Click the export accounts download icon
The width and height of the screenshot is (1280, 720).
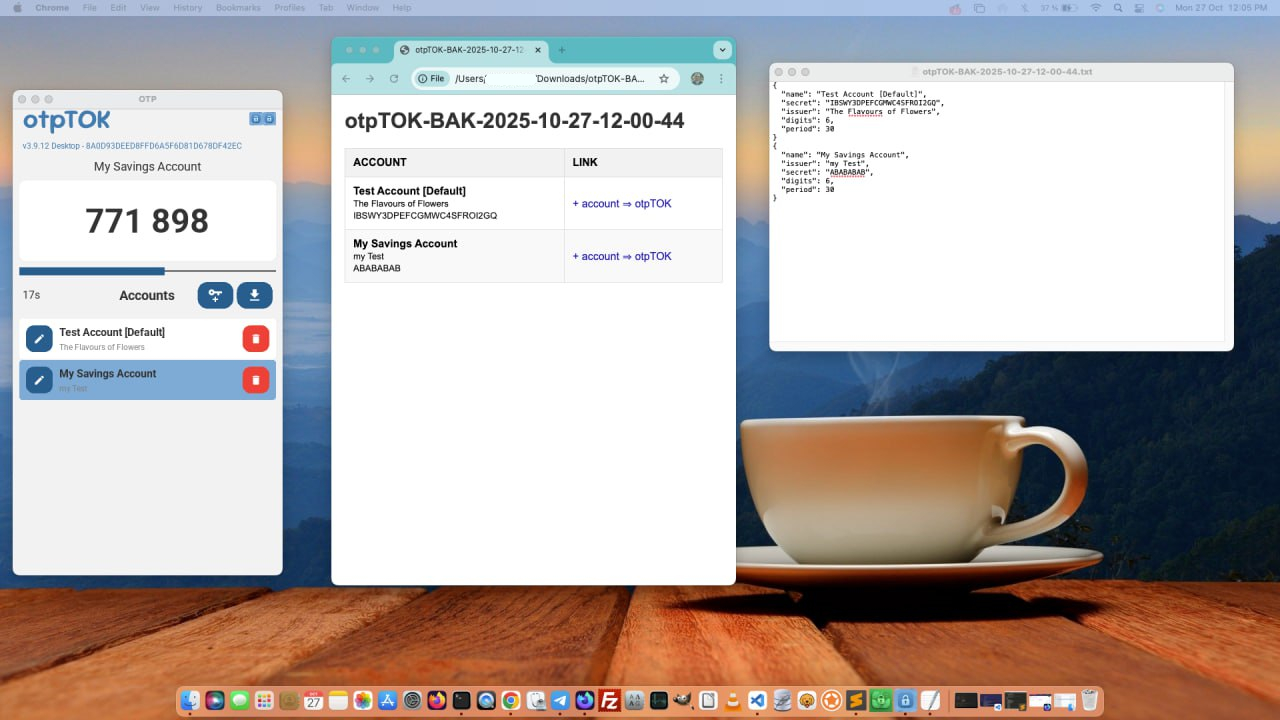click(254, 295)
